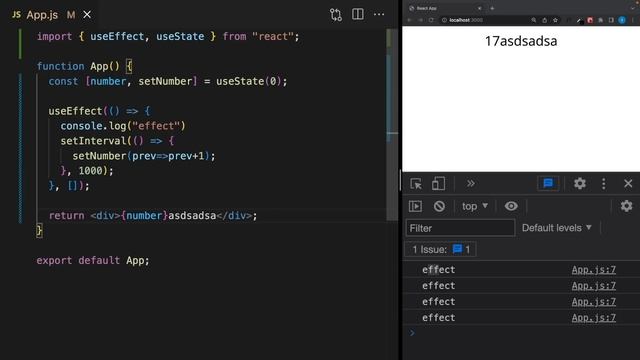Open the blue Chrome profile avatar
The height and width of the screenshot is (360, 640).
622,20
